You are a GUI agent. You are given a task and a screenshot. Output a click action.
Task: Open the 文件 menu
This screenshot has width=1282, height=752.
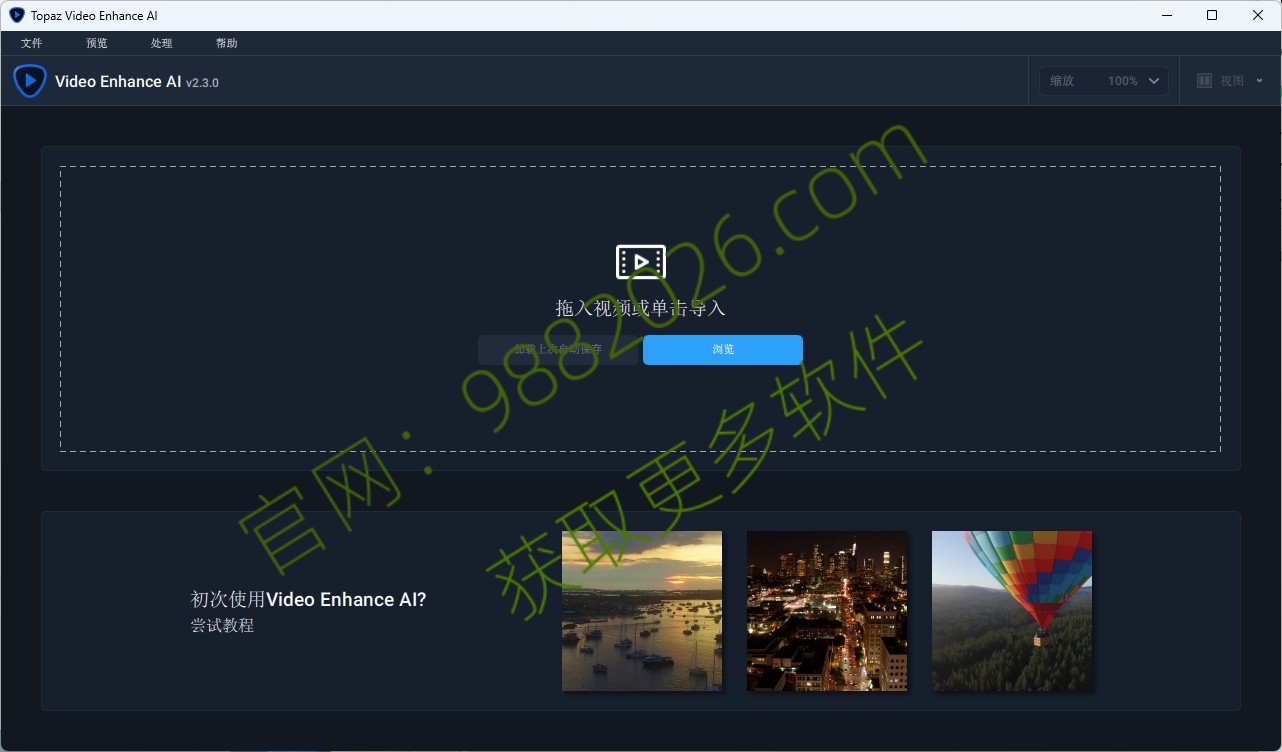pyautogui.click(x=31, y=43)
